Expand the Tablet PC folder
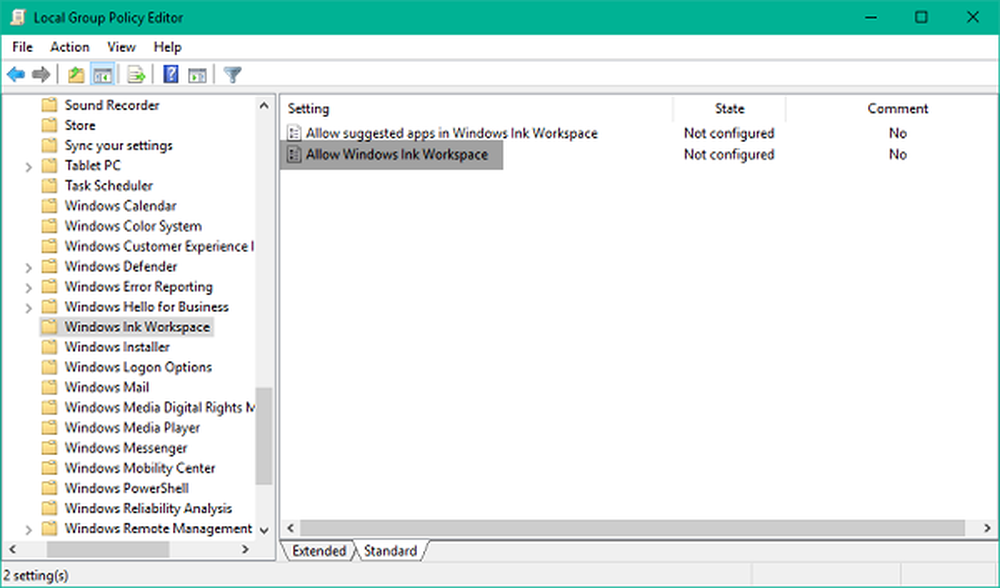1000x588 pixels. (x=28, y=166)
